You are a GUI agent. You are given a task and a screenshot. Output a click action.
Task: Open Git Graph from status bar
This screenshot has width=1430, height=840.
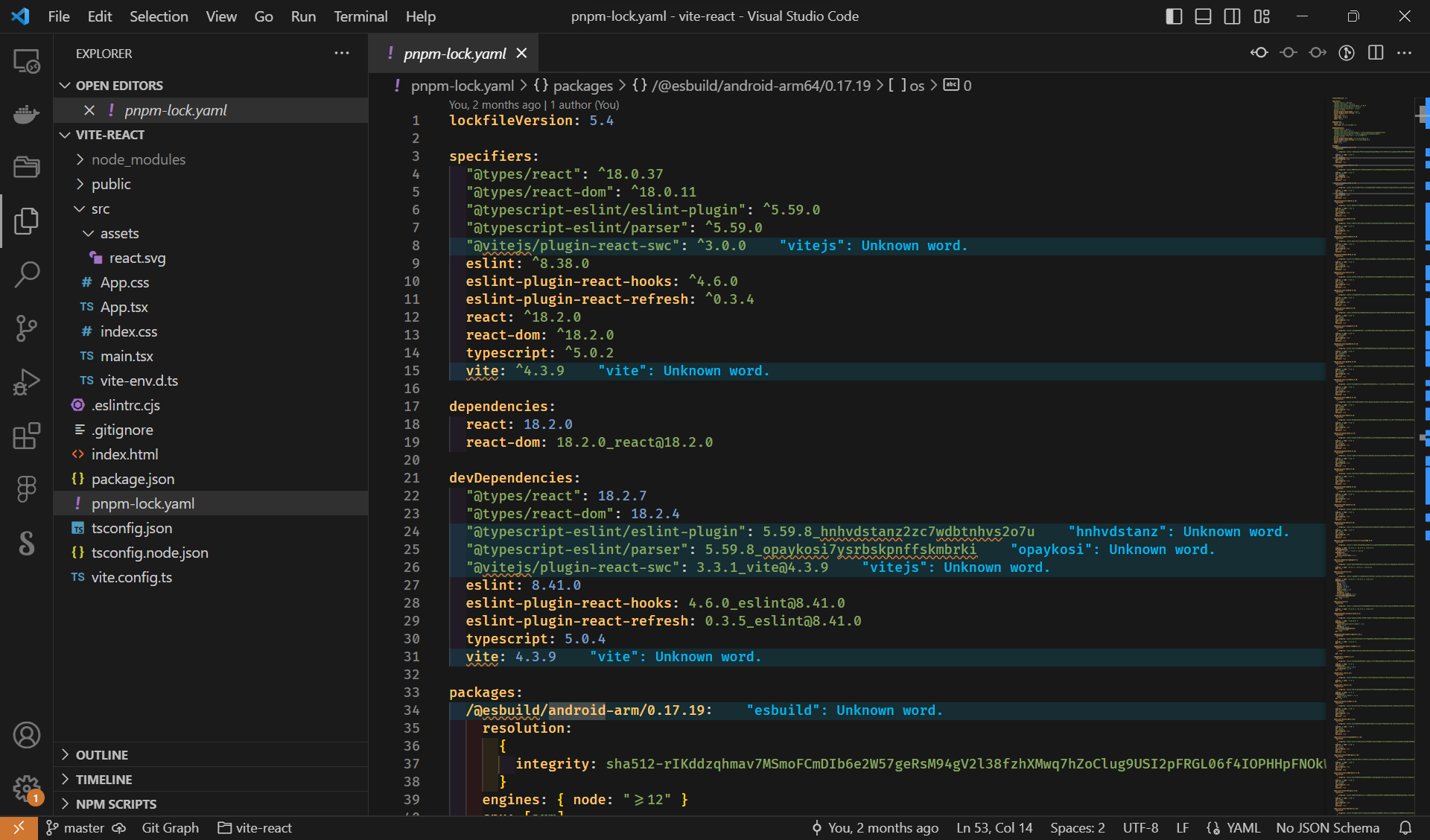point(171,827)
